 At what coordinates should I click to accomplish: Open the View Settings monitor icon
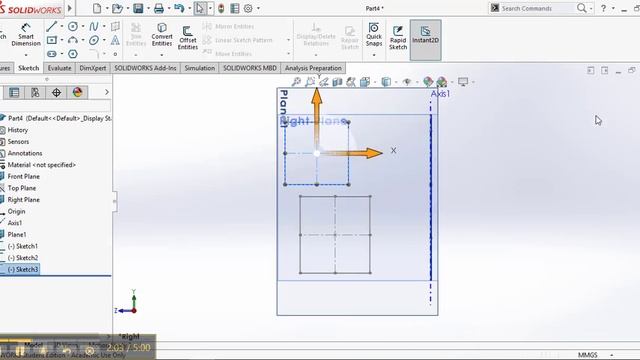pos(463,82)
